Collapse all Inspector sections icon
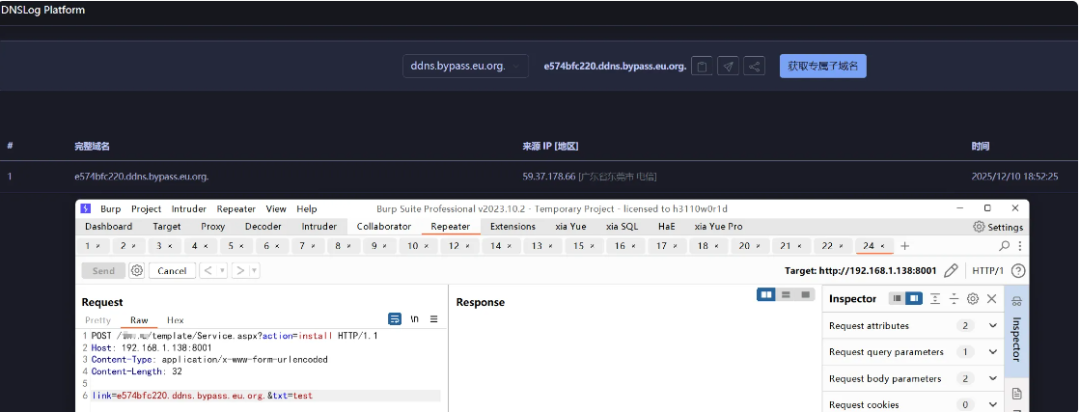 [954, 298]
